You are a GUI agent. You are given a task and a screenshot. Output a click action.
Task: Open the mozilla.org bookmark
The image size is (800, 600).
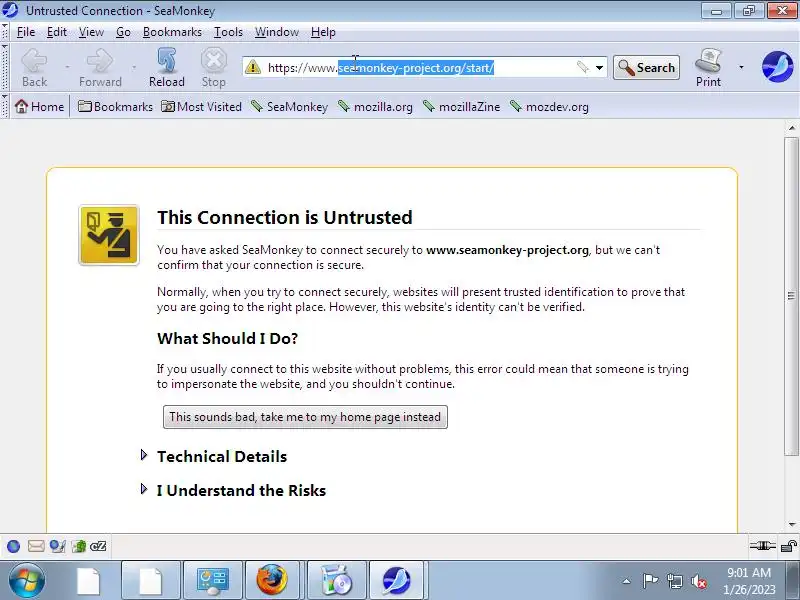[x=375, y=107]
